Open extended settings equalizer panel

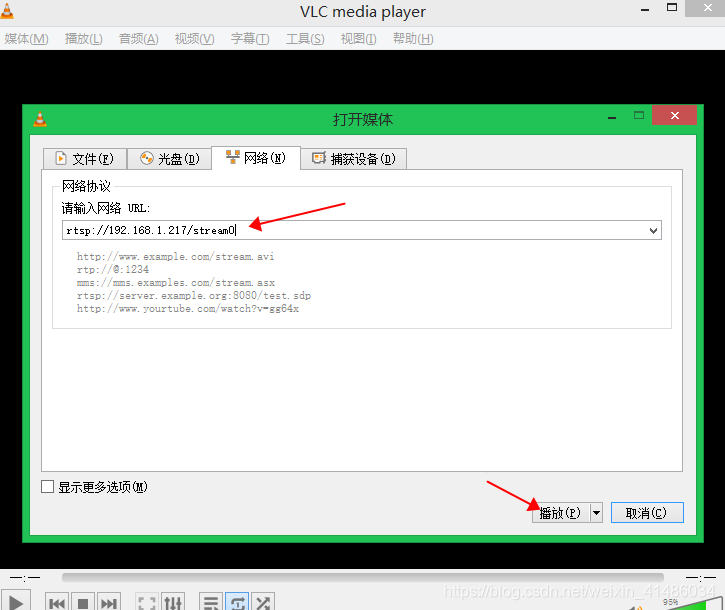173,603
